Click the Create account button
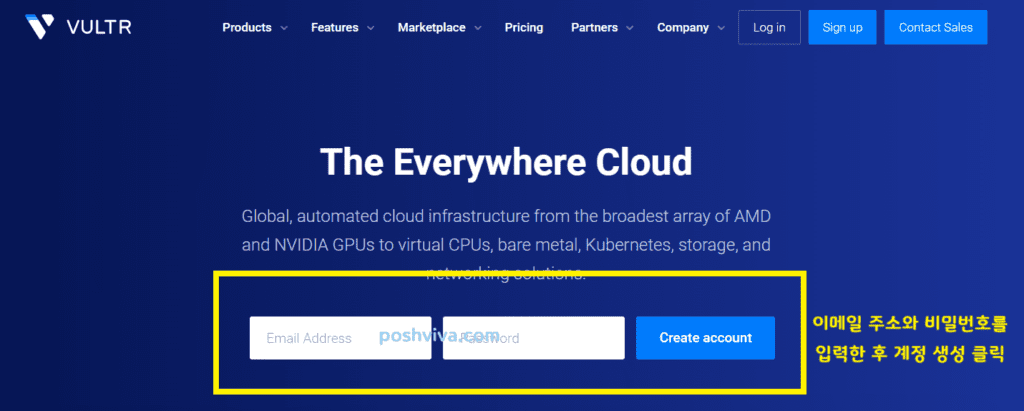Image resolution: width=1024 pixels, height=411 pixels. click(x=705, y=338)
